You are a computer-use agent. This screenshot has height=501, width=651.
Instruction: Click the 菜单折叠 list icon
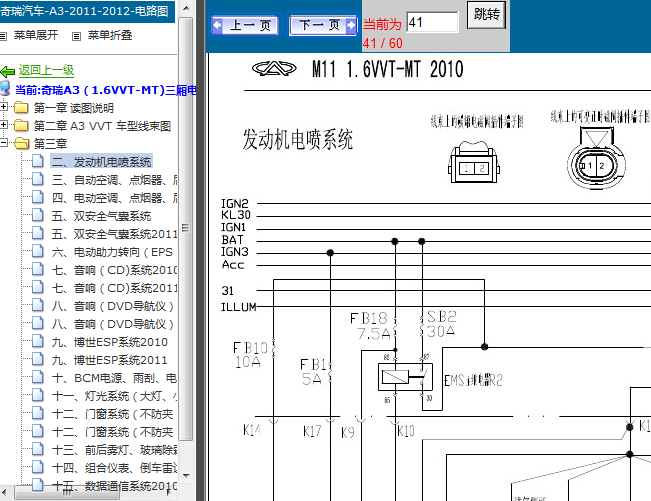click(76, 37)
